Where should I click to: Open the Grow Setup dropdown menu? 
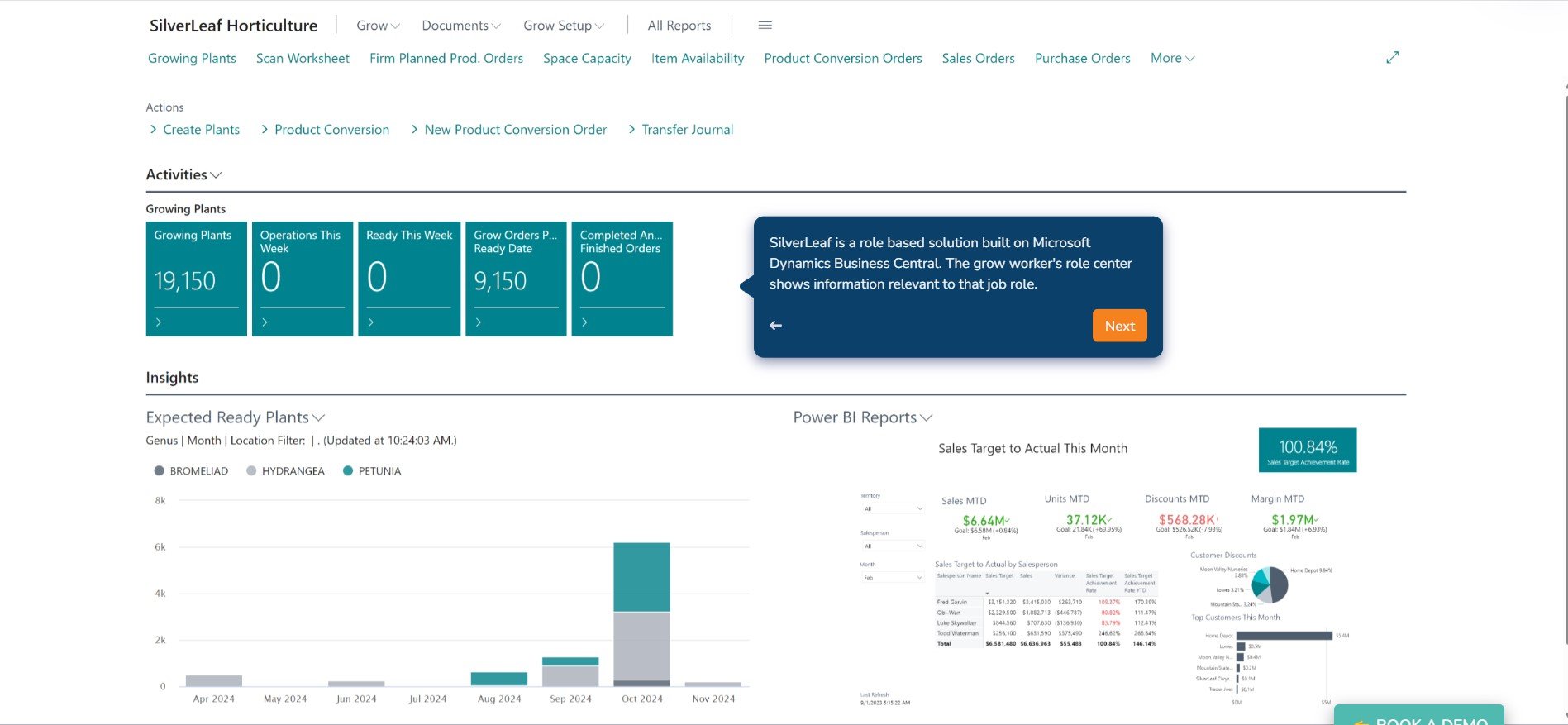(x=564, y=26)
